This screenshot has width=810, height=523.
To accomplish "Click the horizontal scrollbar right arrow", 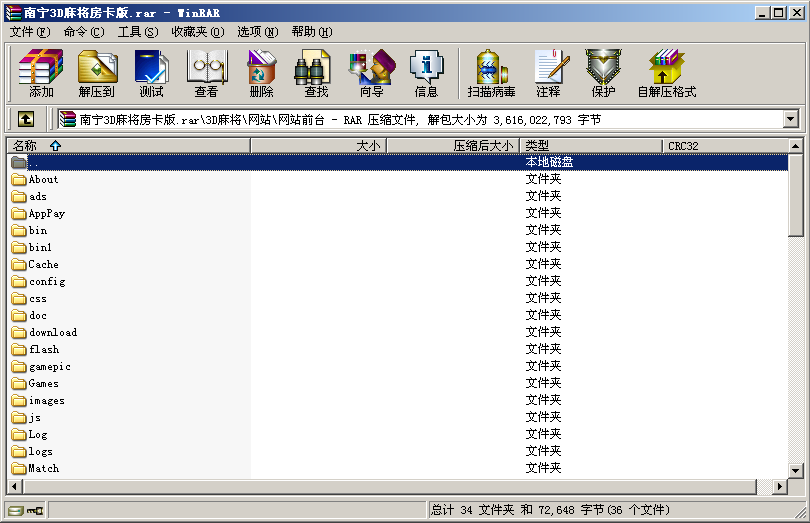I will pyautogui.click(x=779, y=486).
